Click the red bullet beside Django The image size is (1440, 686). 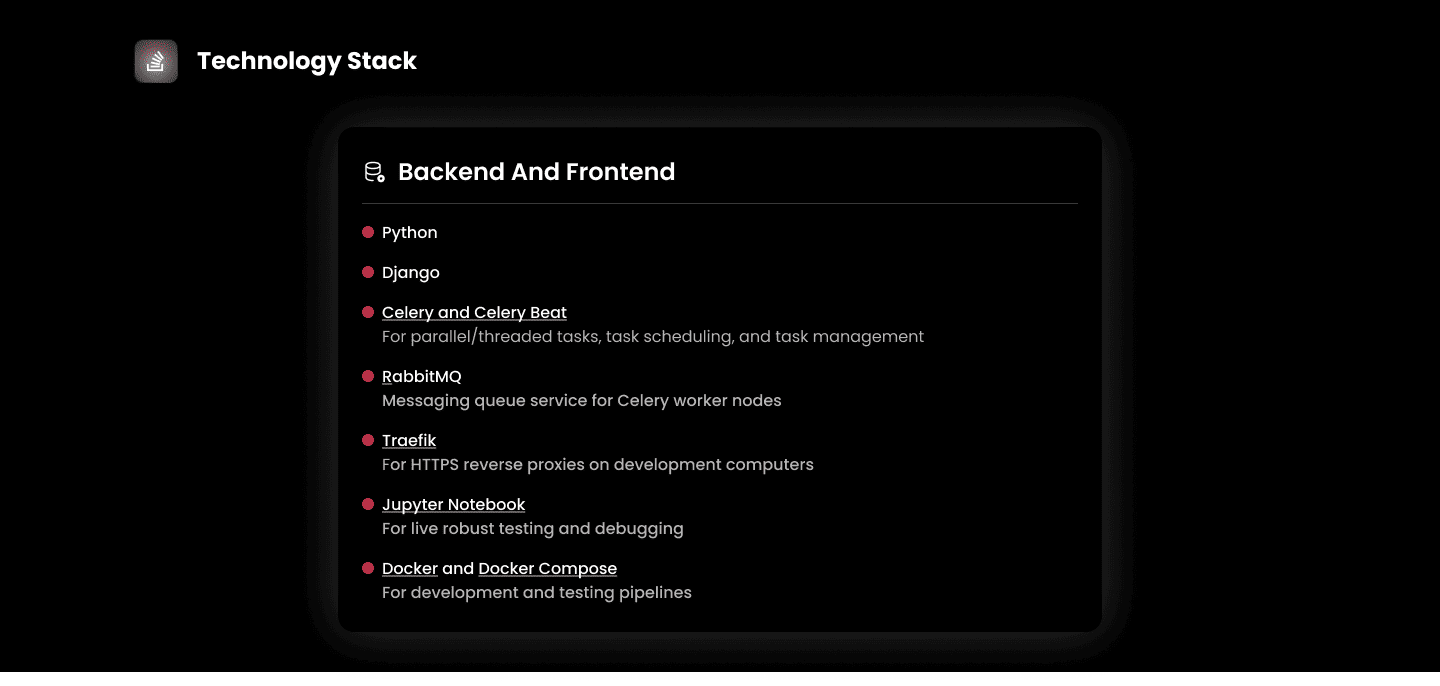(368, 272)
